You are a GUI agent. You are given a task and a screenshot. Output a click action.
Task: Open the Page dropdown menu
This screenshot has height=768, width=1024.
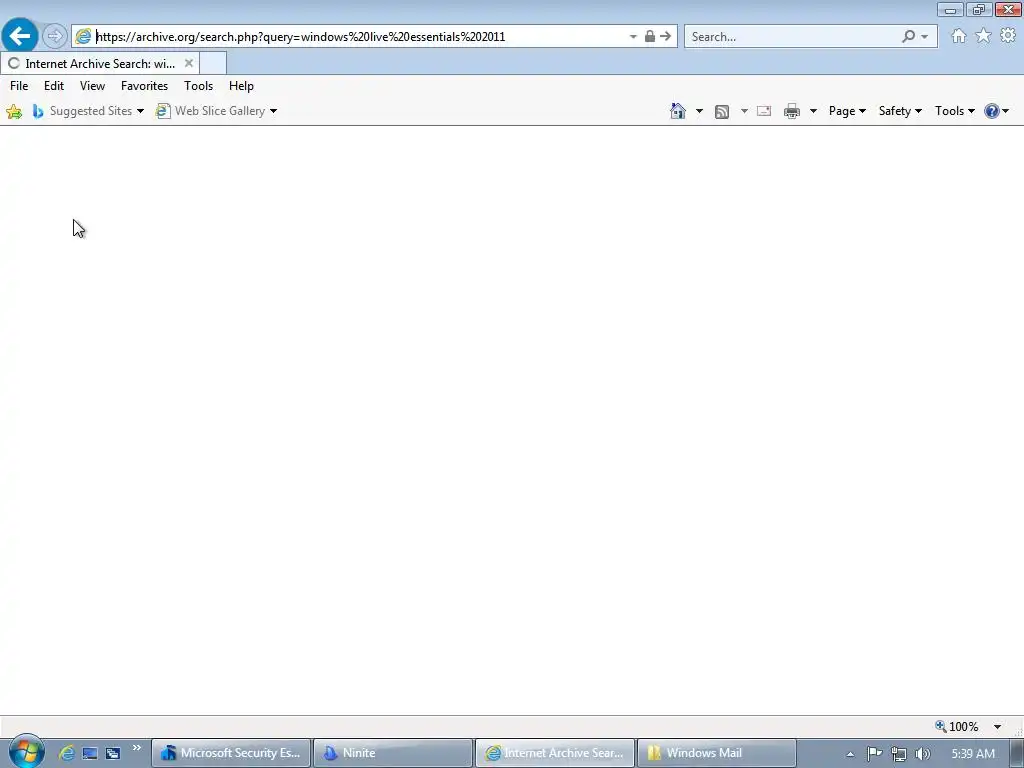(847, 111)
